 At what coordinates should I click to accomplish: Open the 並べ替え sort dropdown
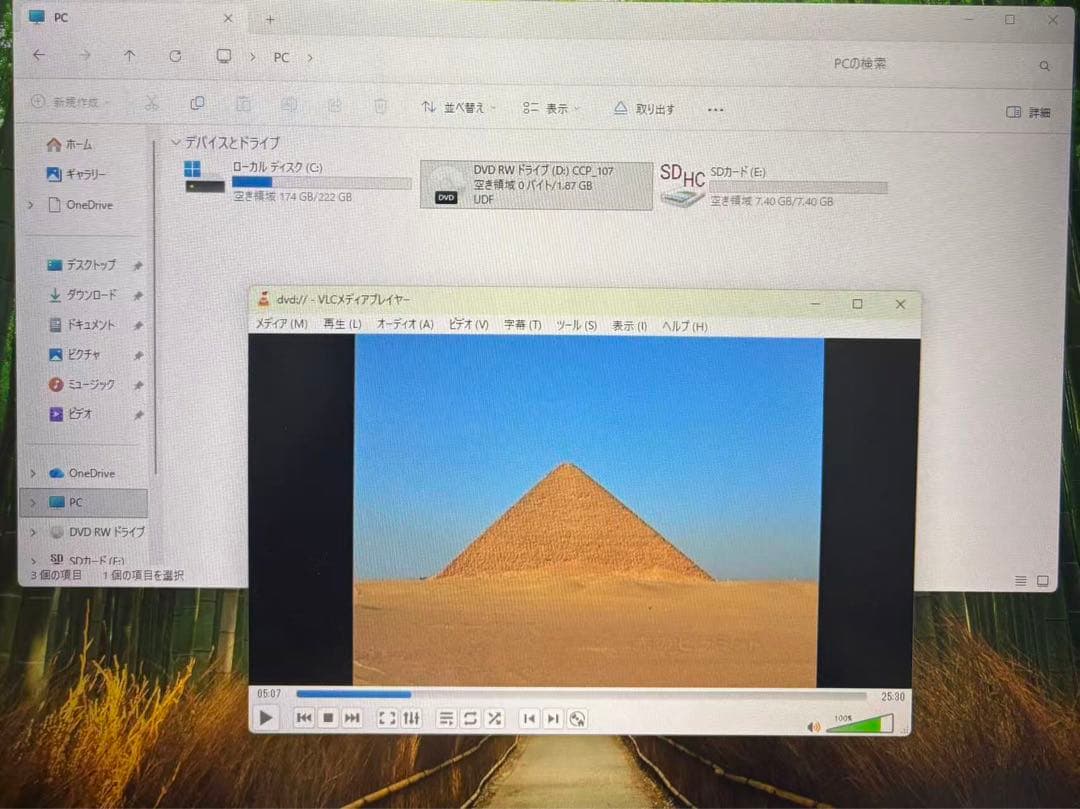[x=457, y=107]
